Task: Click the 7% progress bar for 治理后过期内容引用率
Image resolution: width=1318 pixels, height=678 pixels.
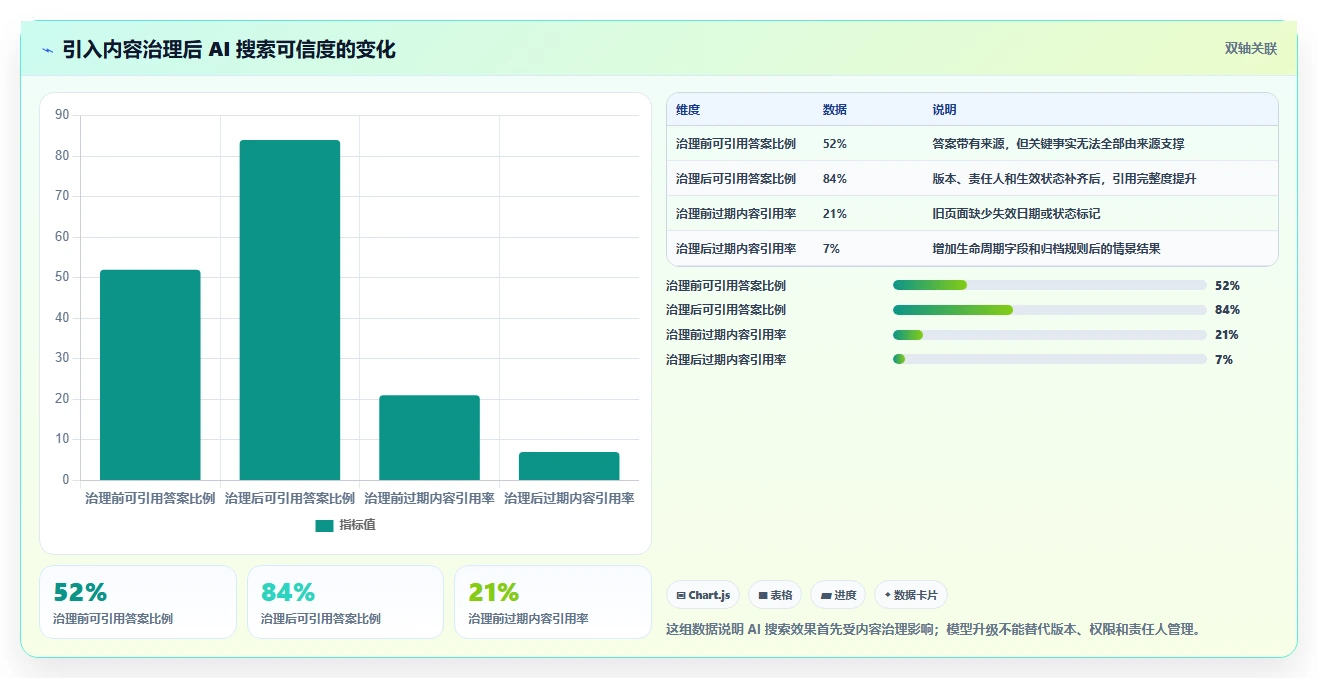Action: pyautogui.click(x=1050, y=359)
